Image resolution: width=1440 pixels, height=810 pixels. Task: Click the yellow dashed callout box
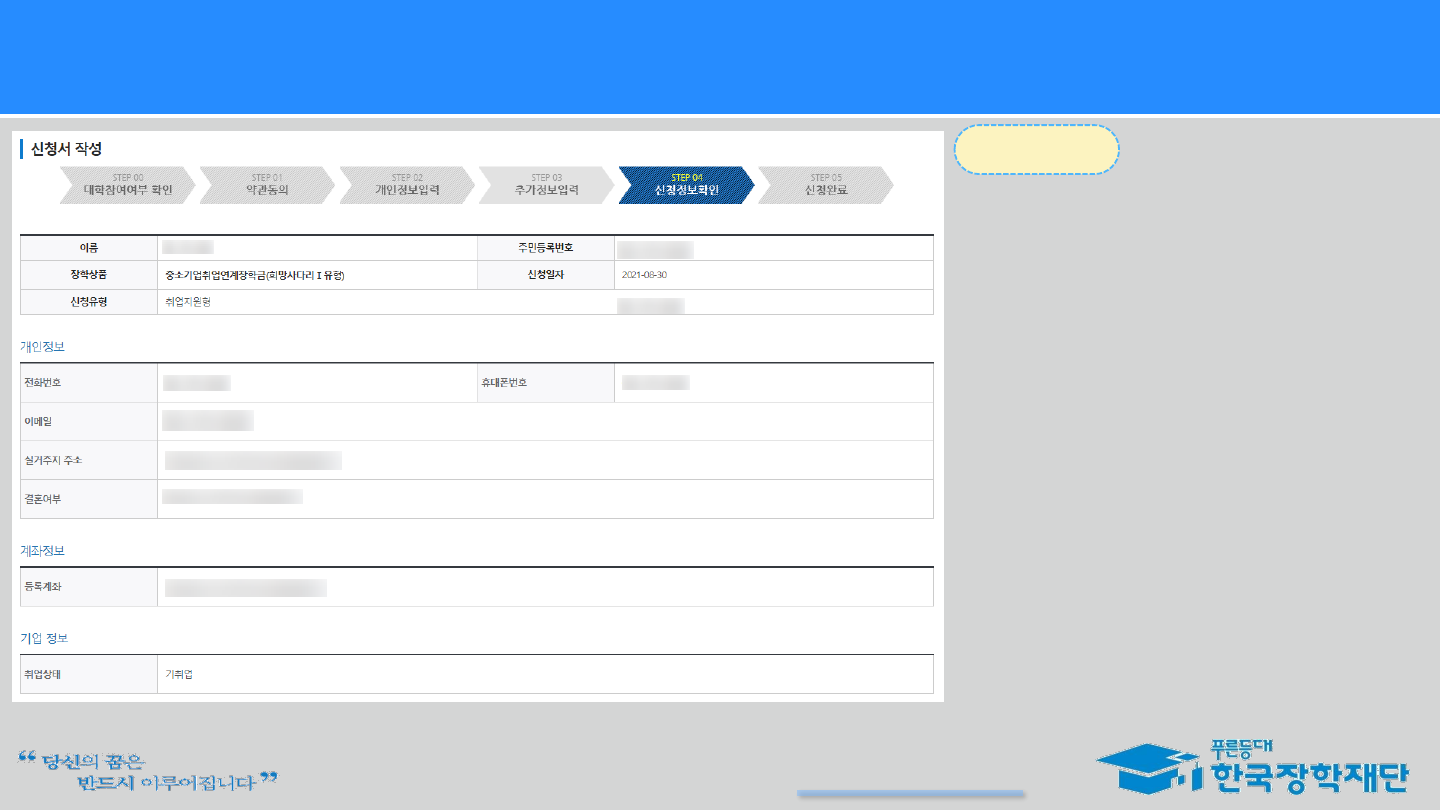tap(1036, 150)
